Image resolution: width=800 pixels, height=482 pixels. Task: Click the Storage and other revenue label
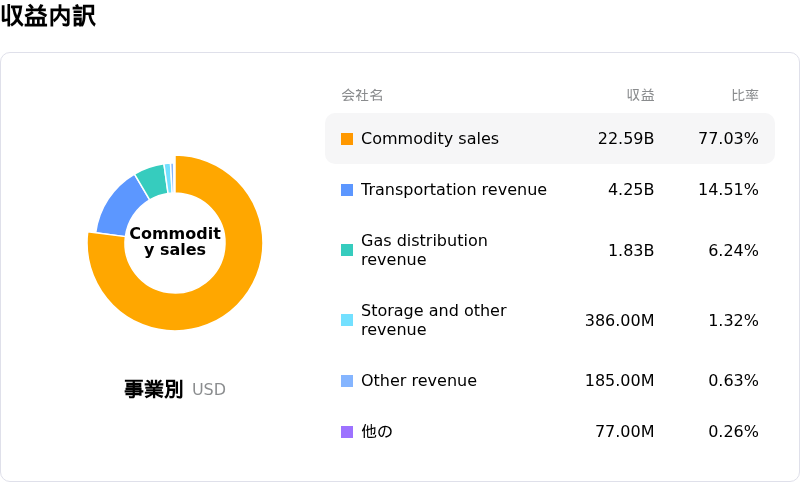434,320
